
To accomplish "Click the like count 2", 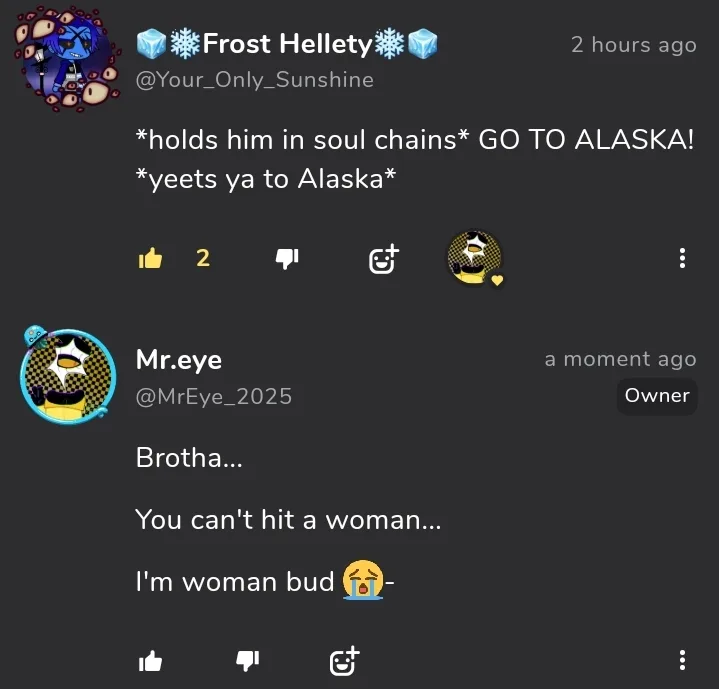I will (203, 258).
